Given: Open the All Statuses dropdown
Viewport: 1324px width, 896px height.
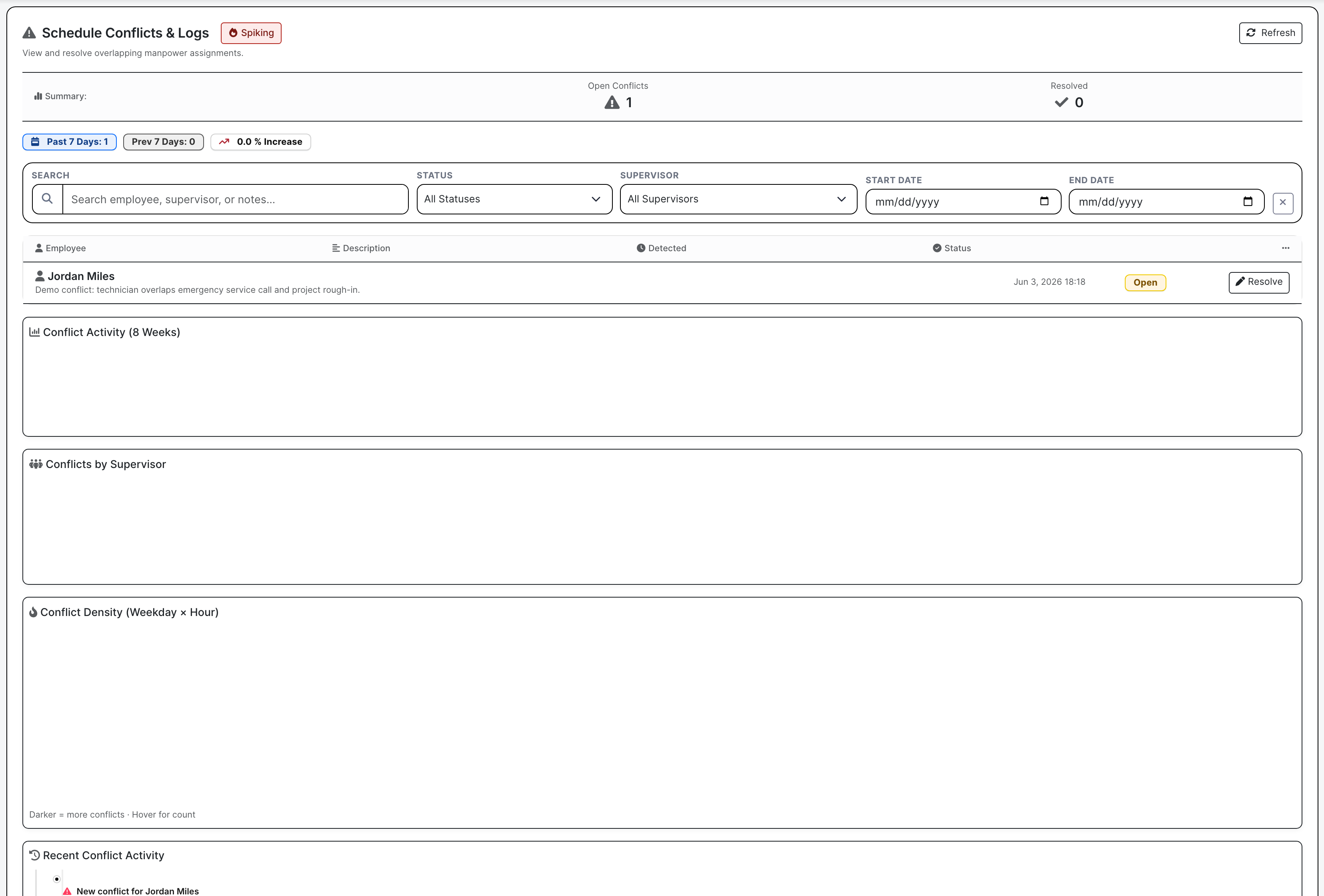Looking at the screenshot, I should [x=514, y=199].
